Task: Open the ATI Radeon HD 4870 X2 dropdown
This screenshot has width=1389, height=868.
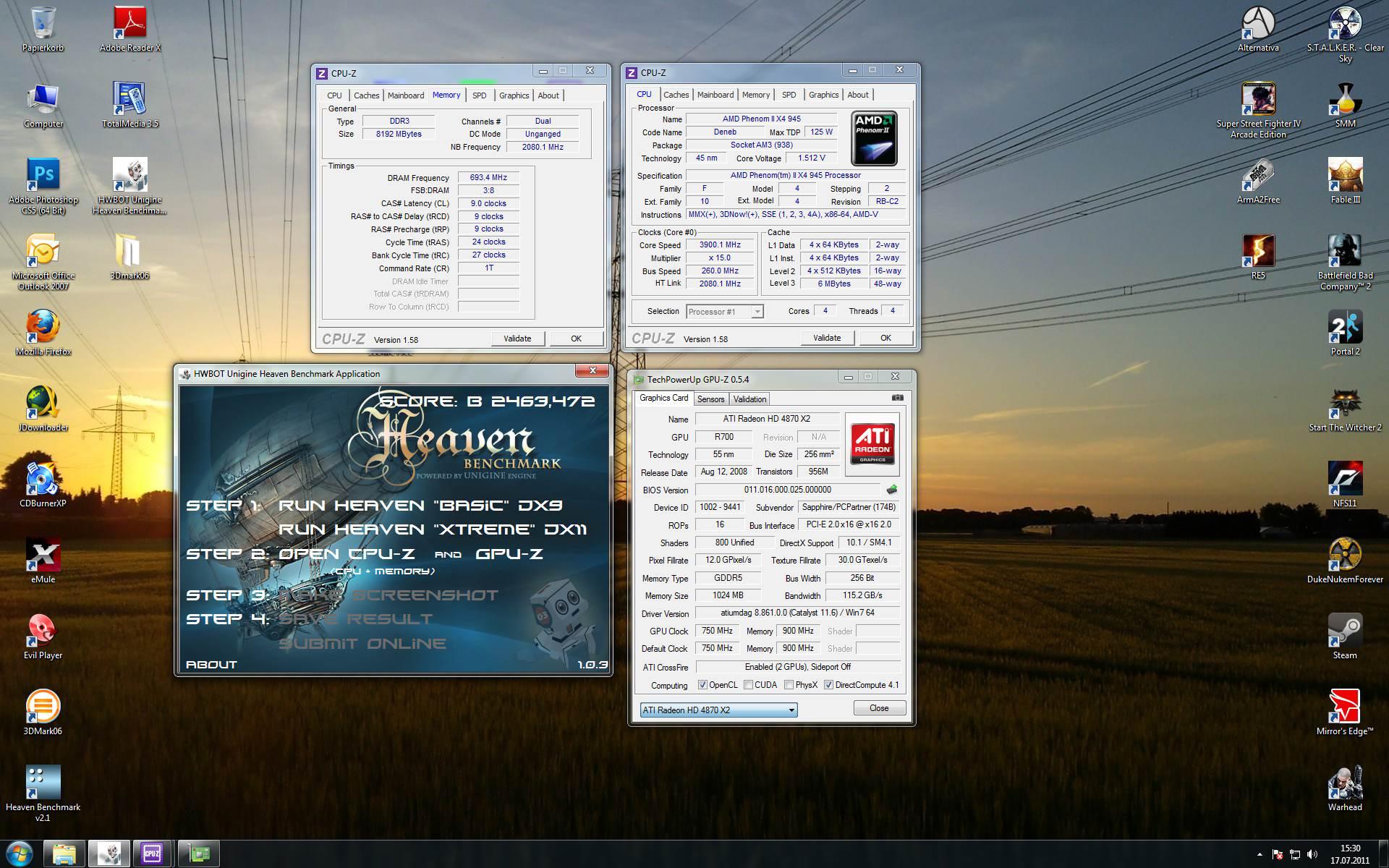Action: tap(718, 710)
